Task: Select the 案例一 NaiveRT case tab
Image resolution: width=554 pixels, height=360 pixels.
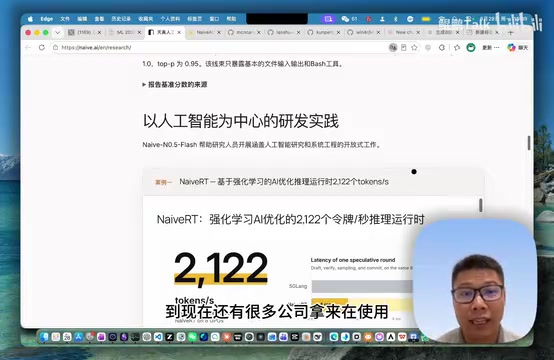Action: 271,182
